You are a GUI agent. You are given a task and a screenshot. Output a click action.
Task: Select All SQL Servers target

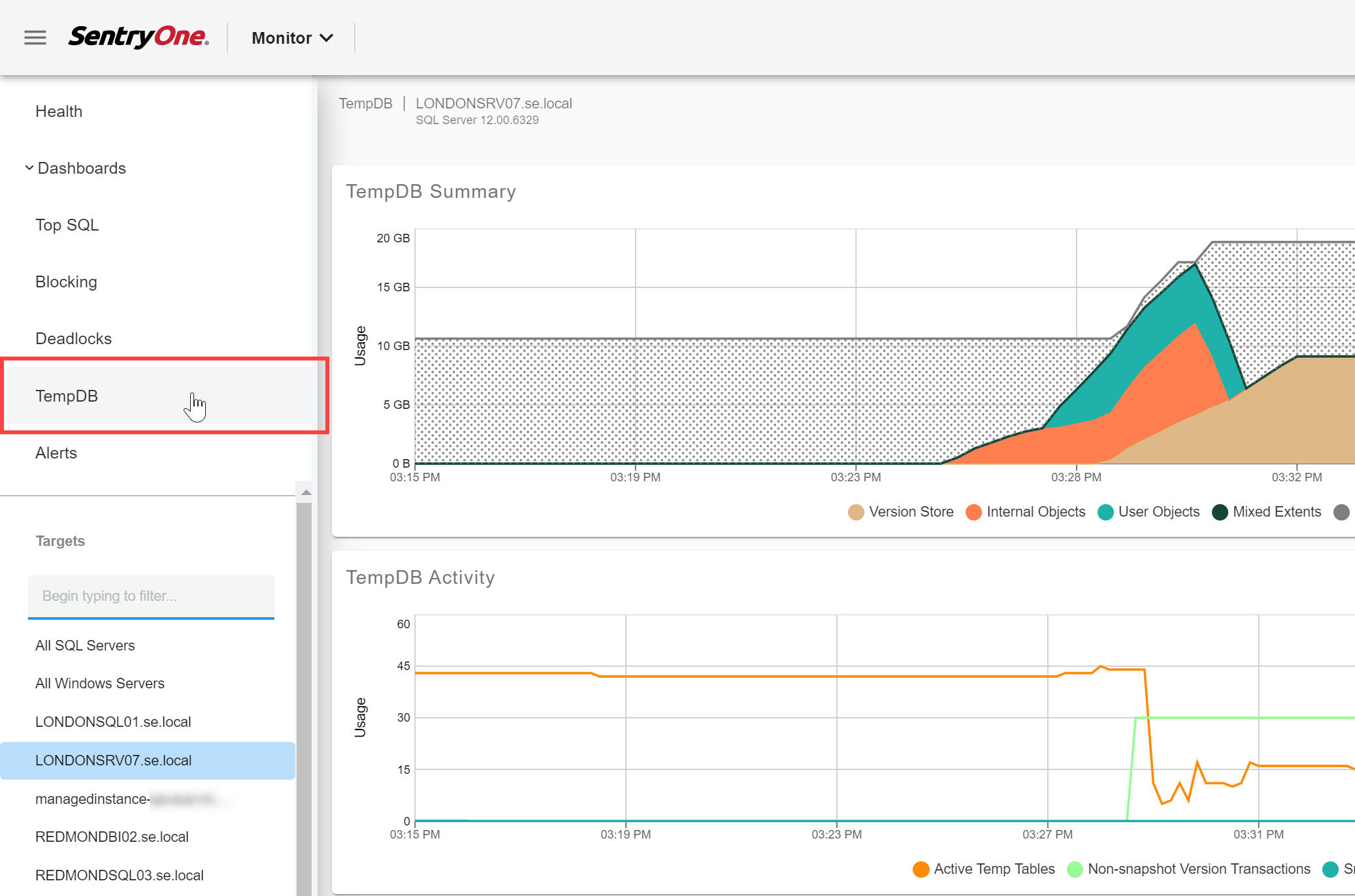coord(85,645)
